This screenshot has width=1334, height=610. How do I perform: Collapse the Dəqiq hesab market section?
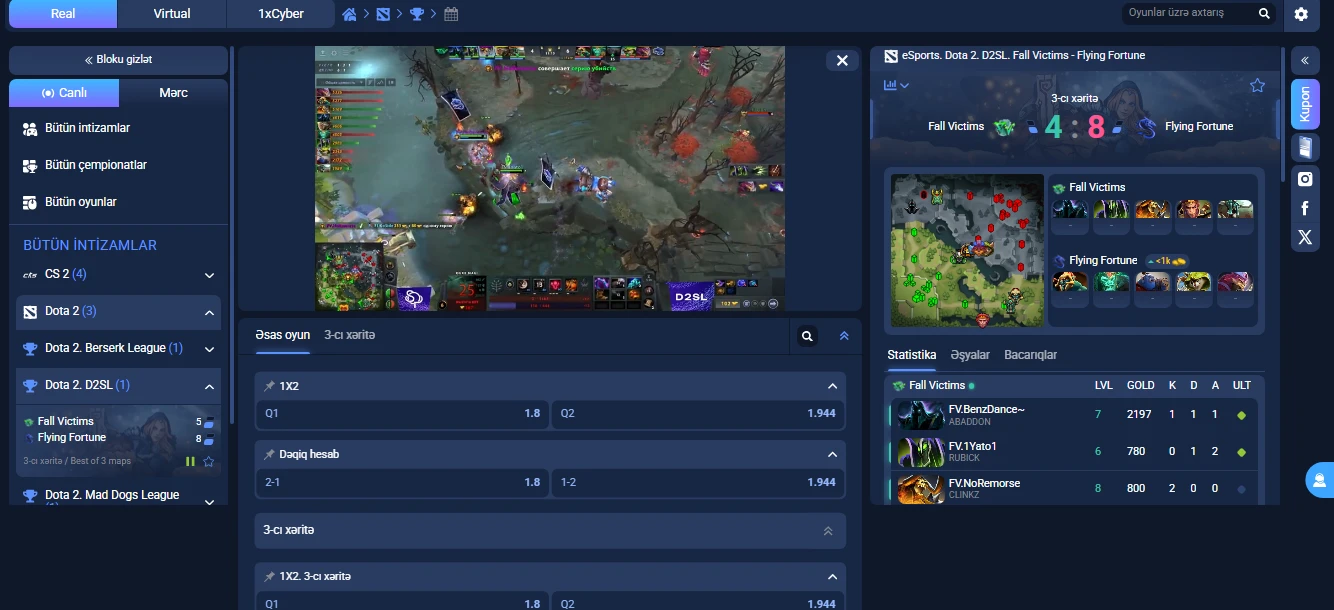(x=832, y=454)
